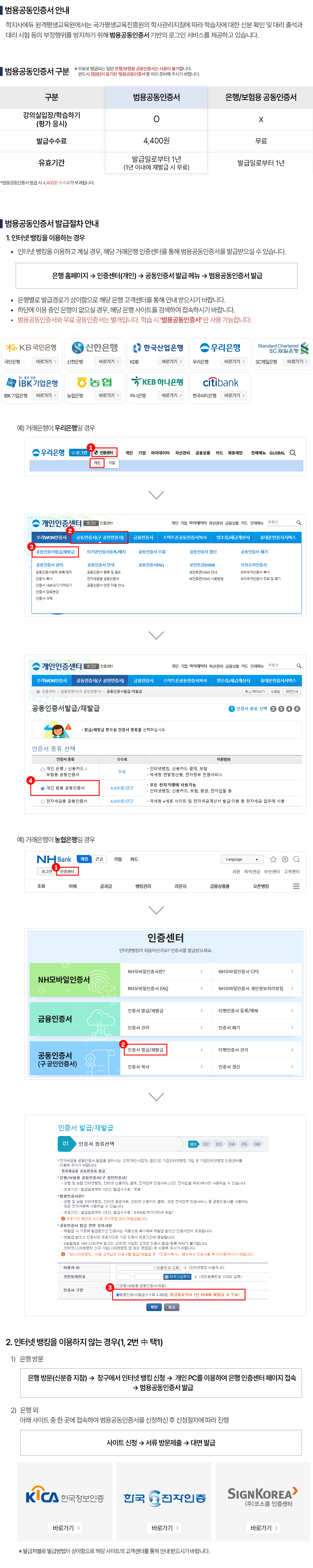Screen dimensions: 313x1568
Task: Open 한국전자인증 바로가기 button
Action: coord(164,1528)
